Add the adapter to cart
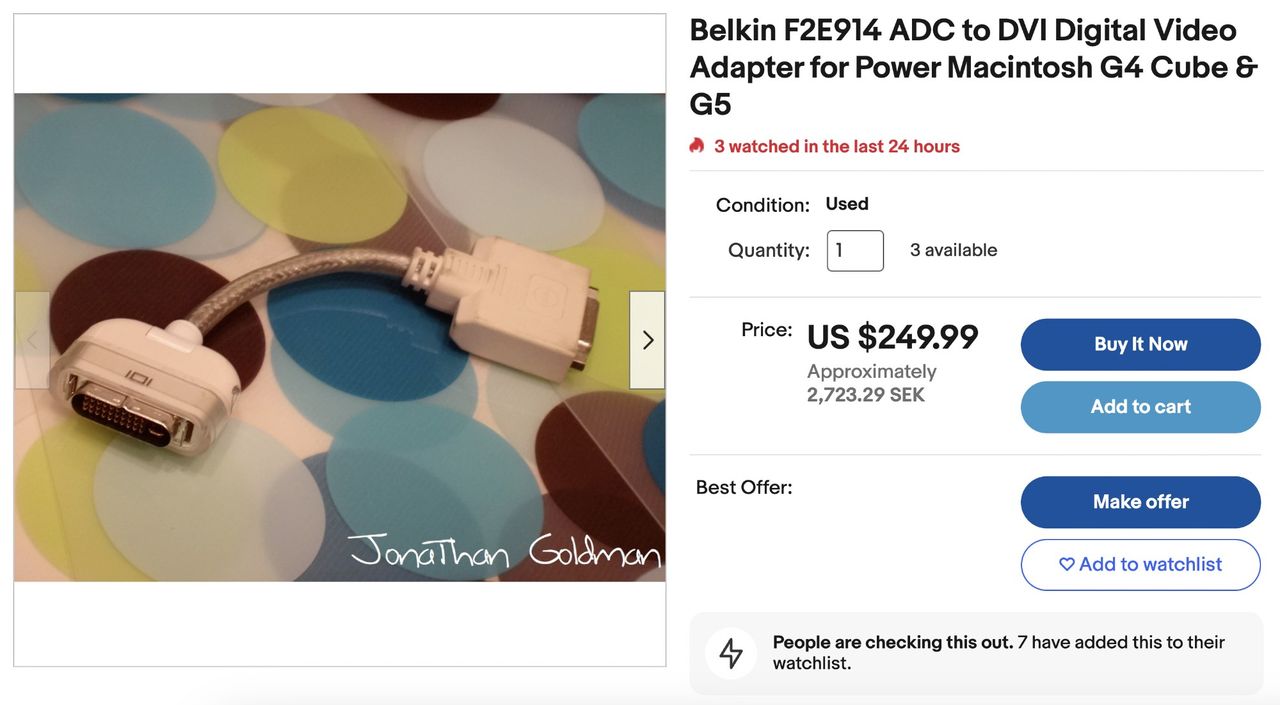Viewport: 1280px width, 705px height. click(1140, 407)
